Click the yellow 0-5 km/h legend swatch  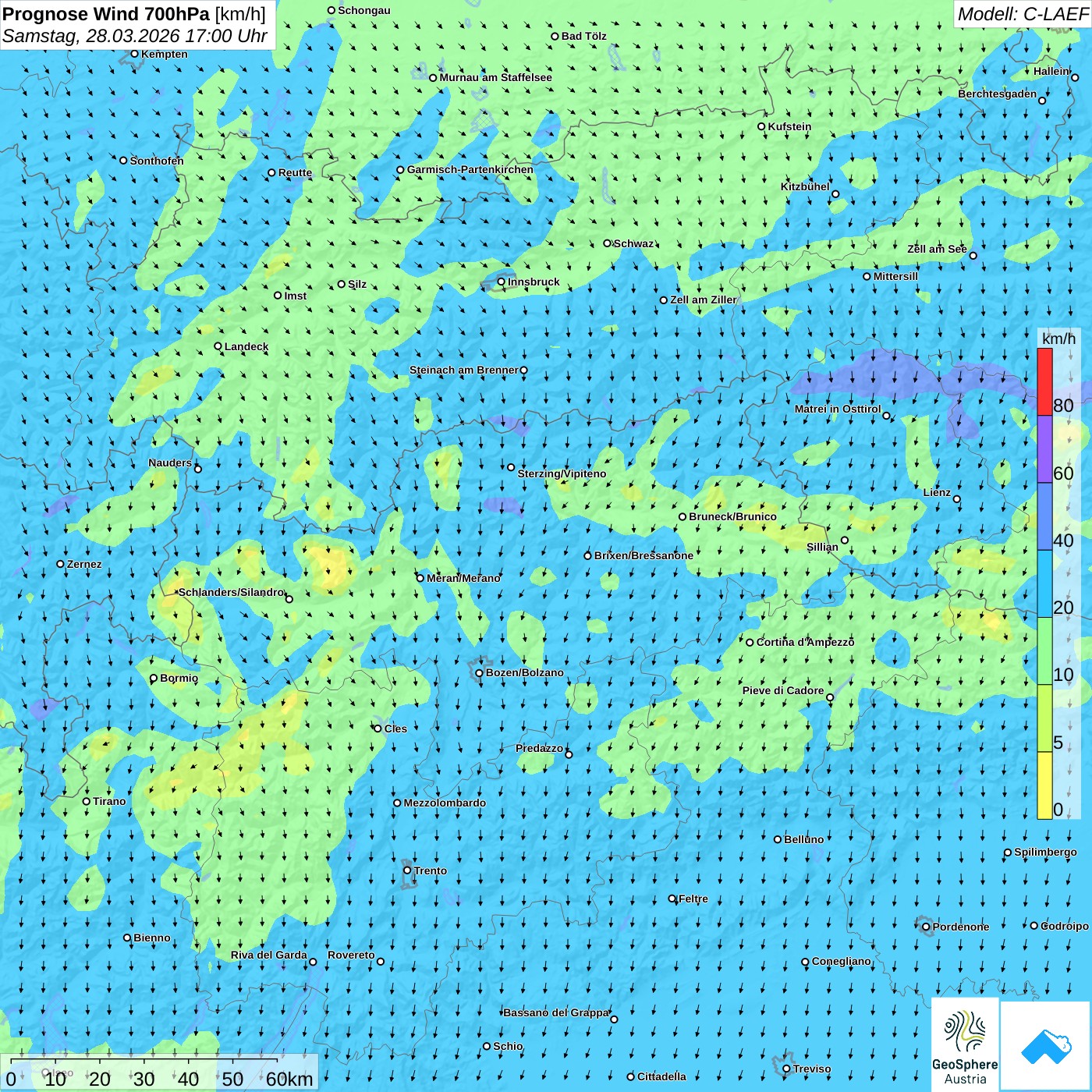point(1044,785)
